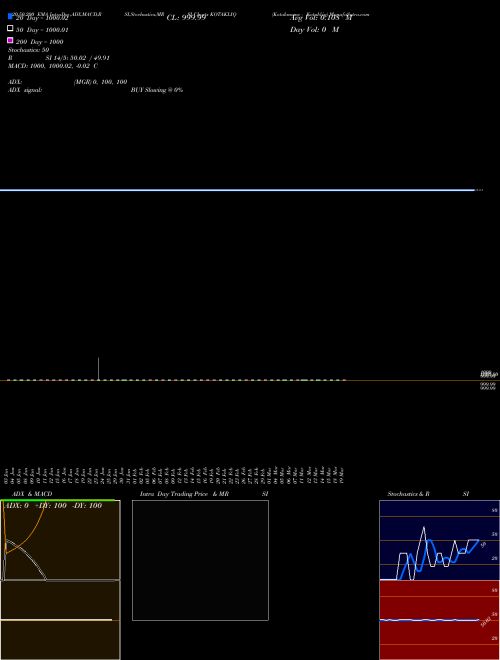
Task: Click the 'ADX & MACD' panel title
Action: pyautogui.click(x=32, y=494)
